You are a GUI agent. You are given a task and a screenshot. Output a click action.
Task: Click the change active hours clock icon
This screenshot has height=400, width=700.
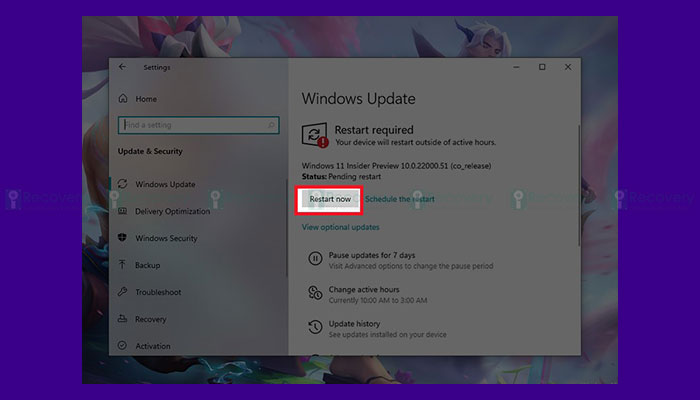coord(315,293)
